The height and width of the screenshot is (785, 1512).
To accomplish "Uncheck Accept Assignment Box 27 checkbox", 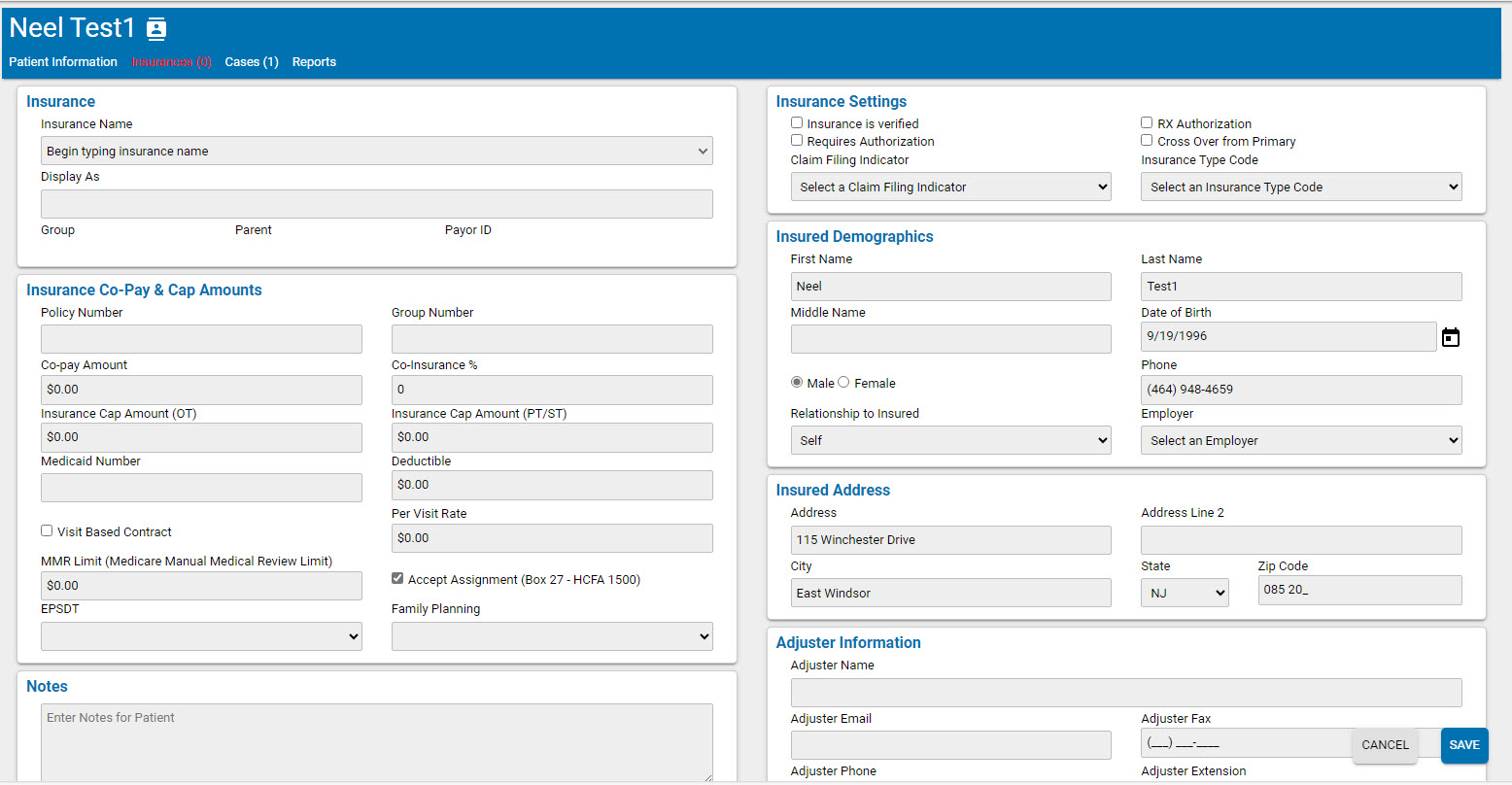I will point(397,579).
